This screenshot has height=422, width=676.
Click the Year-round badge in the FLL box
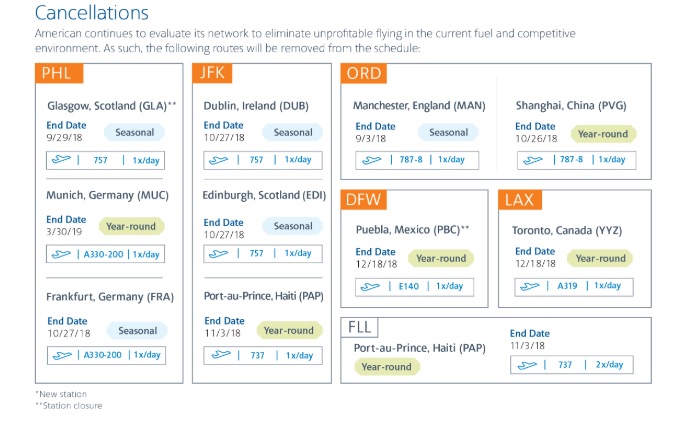click(x=388, y=367)
